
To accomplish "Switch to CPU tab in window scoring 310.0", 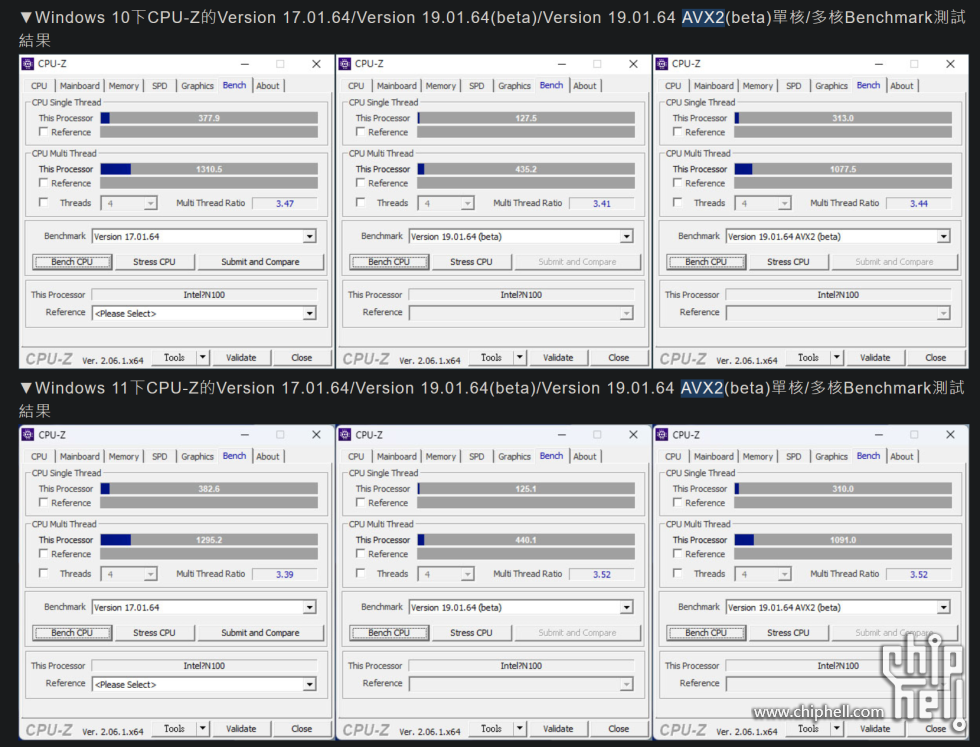I will click(673, 456).
